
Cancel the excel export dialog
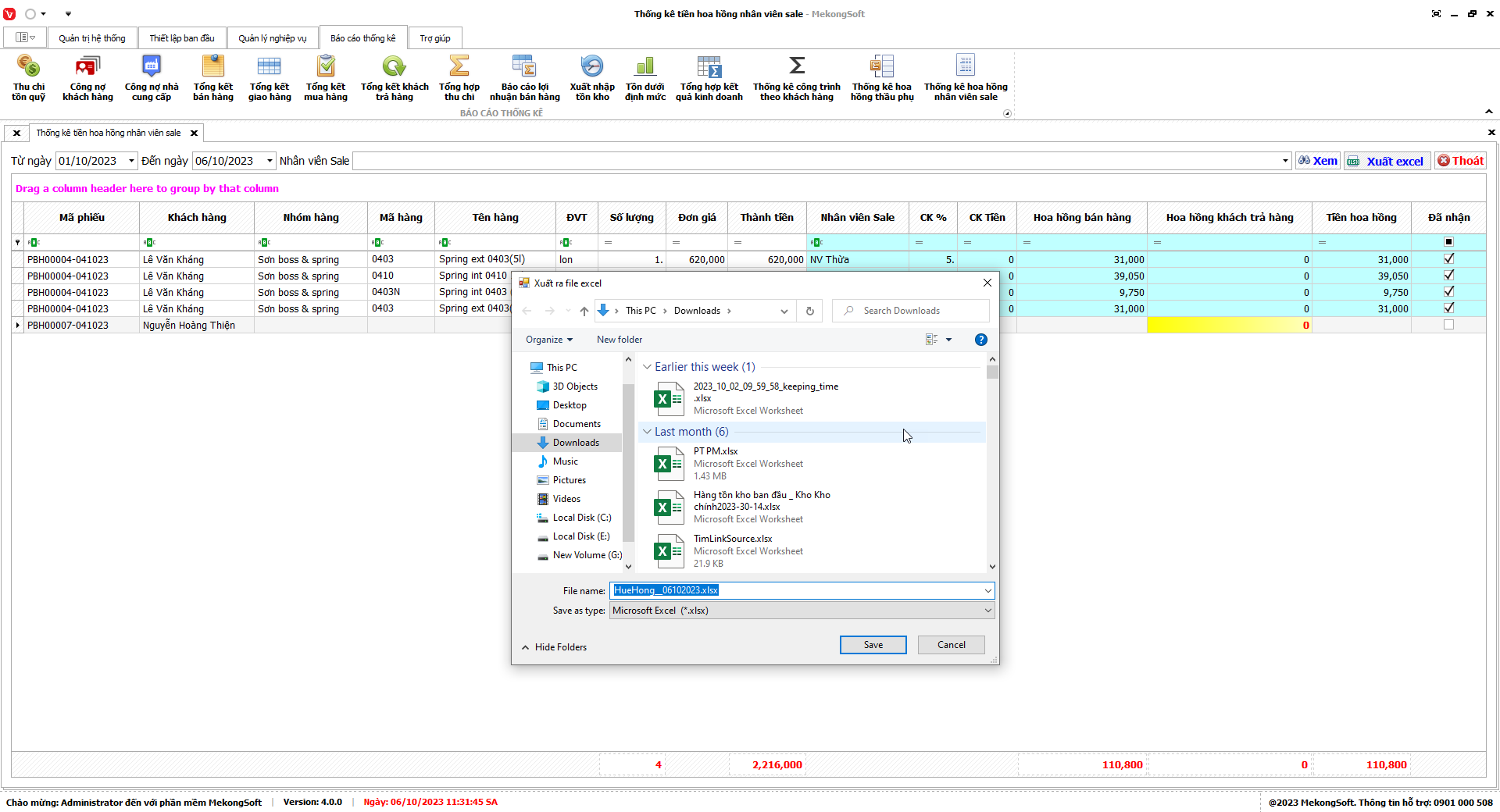point(952,645)
